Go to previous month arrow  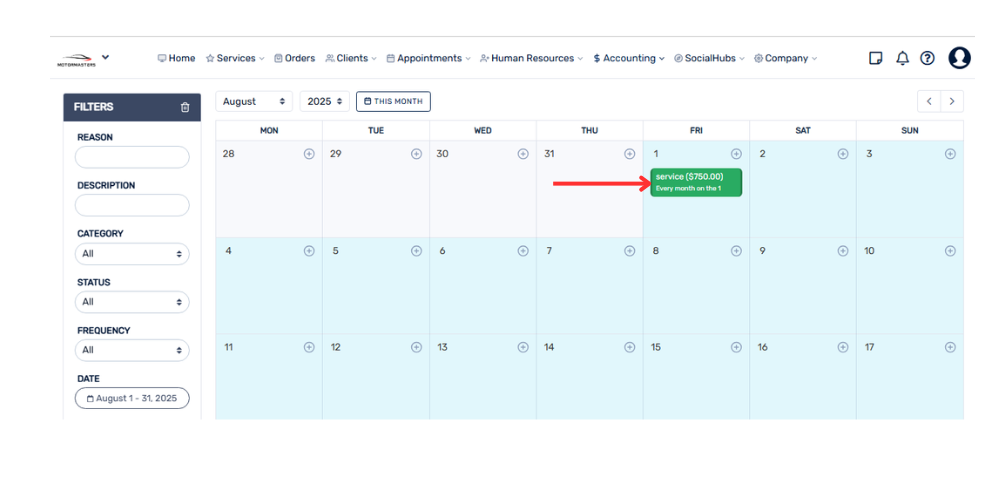point(929,101)
